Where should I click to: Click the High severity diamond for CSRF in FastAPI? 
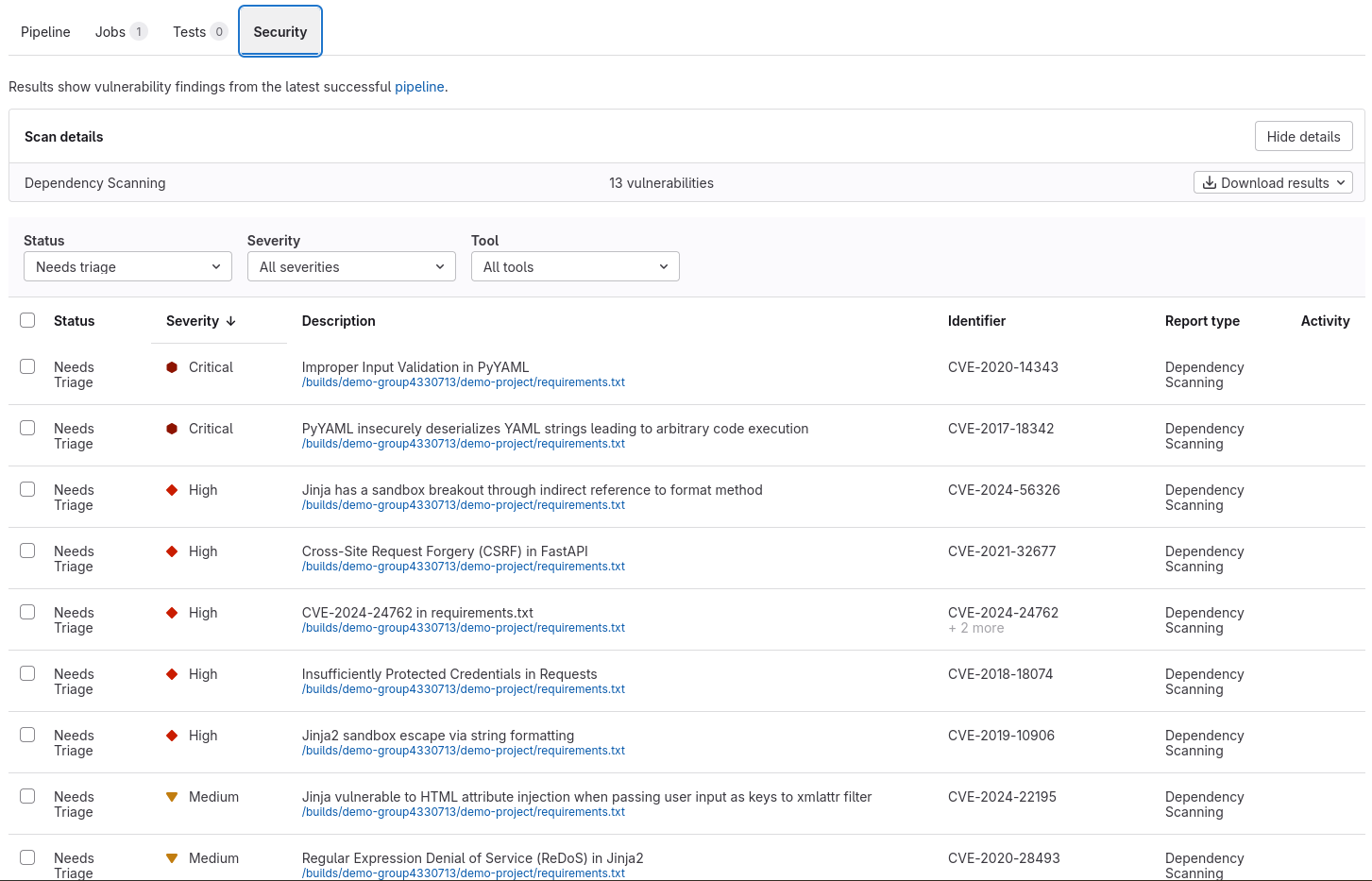tap(171, 551)
